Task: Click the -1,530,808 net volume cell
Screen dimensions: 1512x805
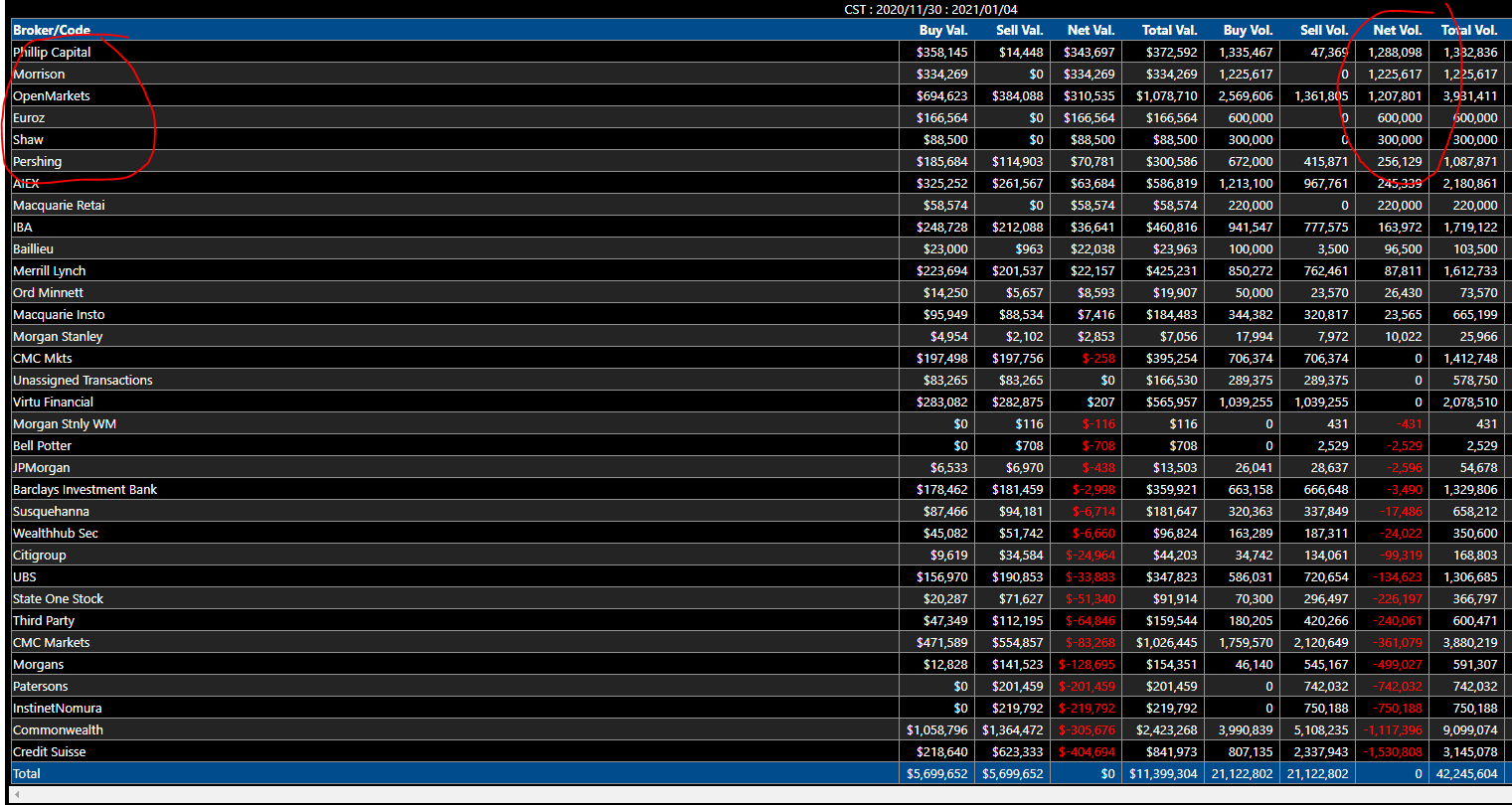Action: click(x=1393, y=751)
